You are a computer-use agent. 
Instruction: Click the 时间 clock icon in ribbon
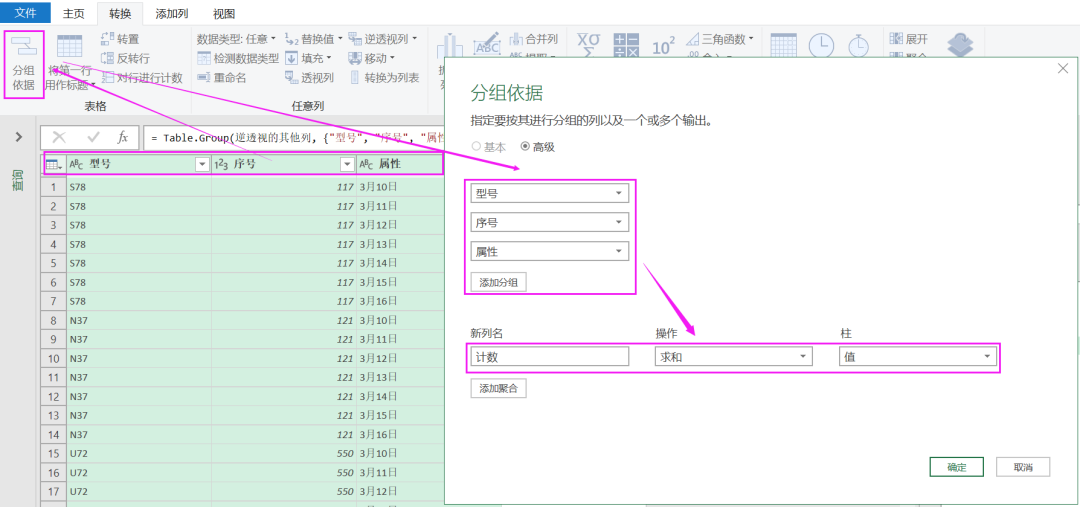821,45
